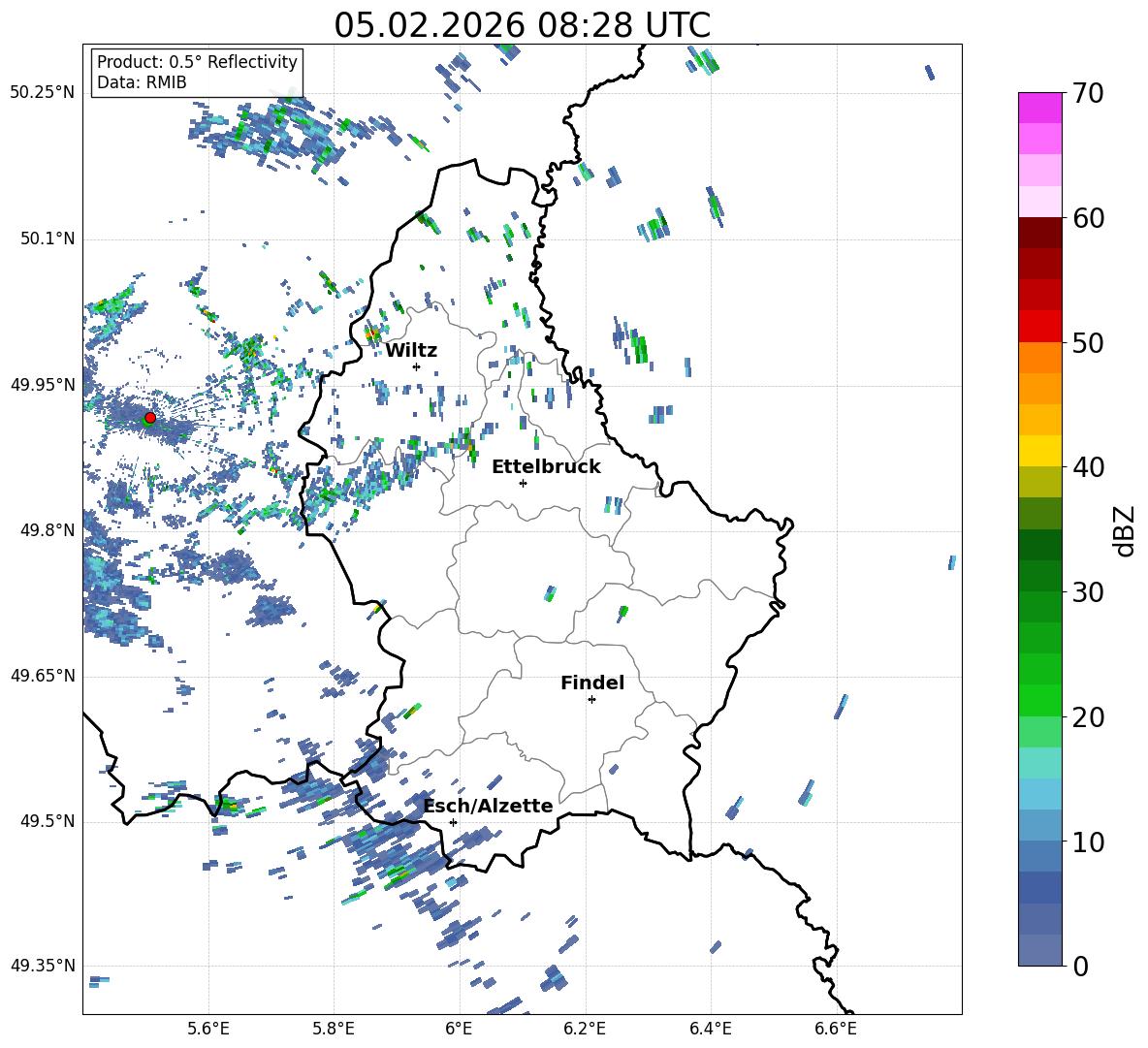Click the timestamp title 05.02.2026 08:28 UTC
The width and height of the screenshot is (1148, 1048).
[x=522, y=25]
